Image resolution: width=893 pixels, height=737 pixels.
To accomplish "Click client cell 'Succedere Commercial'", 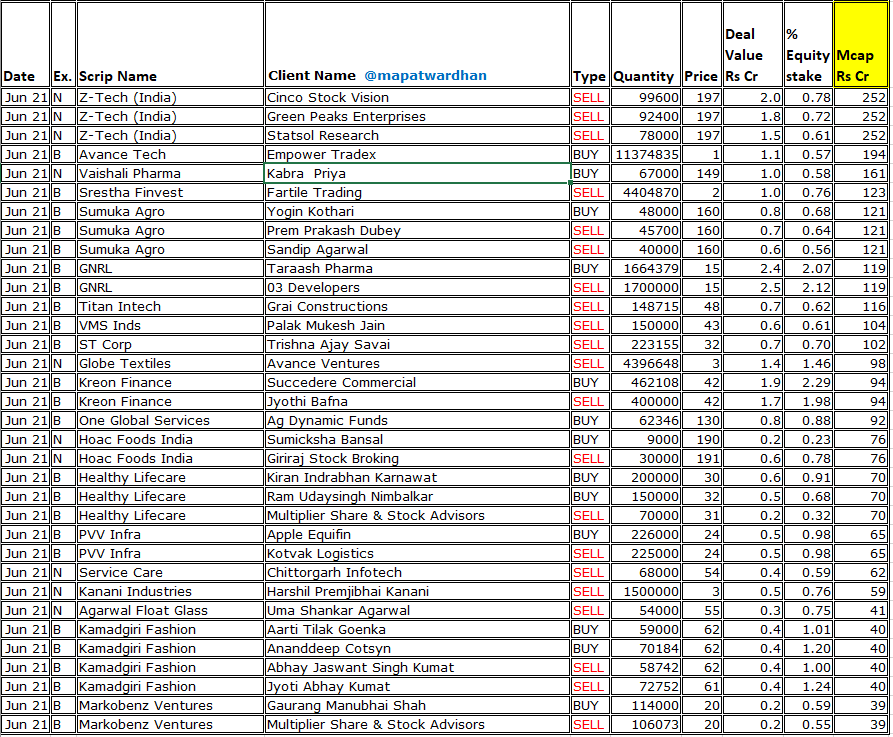I will click(x=417, y=382).
